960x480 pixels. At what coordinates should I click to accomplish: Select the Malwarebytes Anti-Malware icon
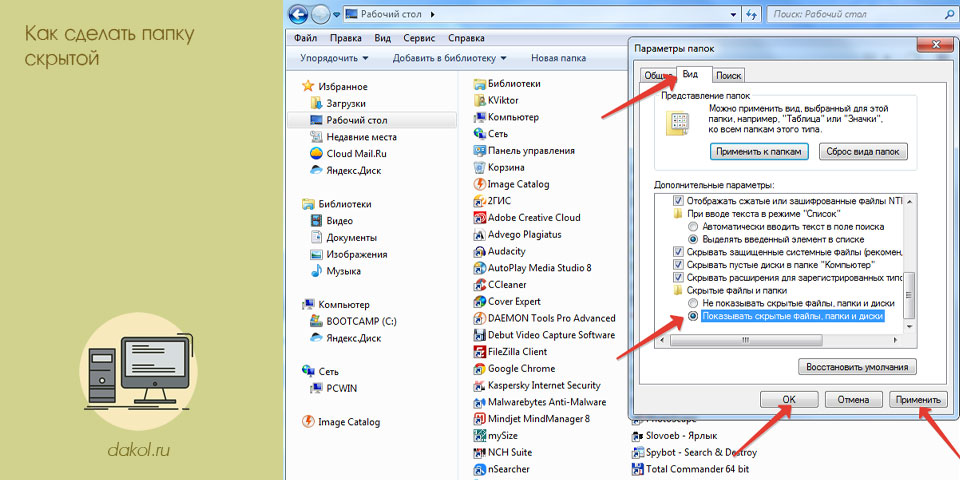479,402
